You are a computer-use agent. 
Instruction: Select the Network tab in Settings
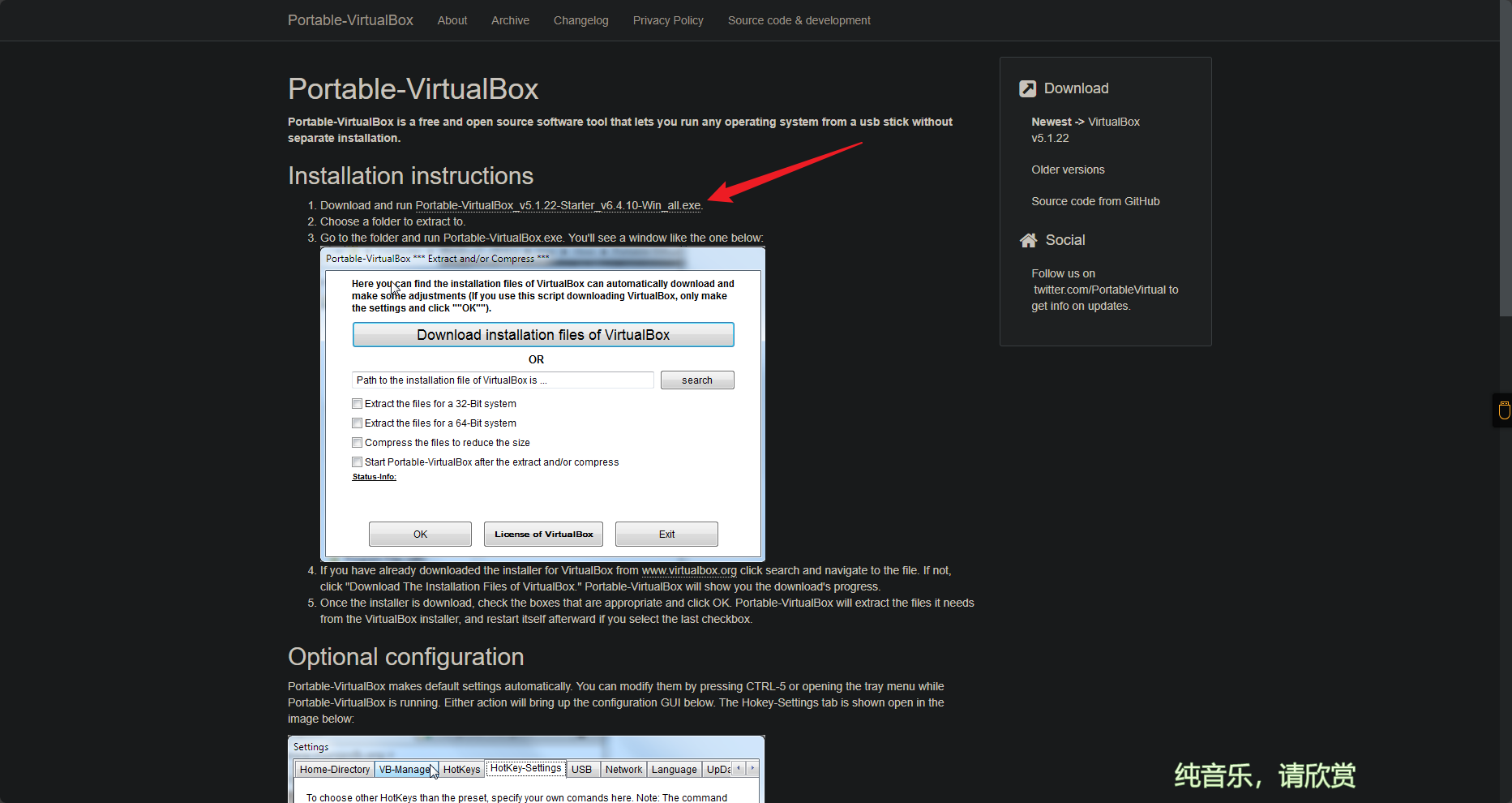click(623, 770)
